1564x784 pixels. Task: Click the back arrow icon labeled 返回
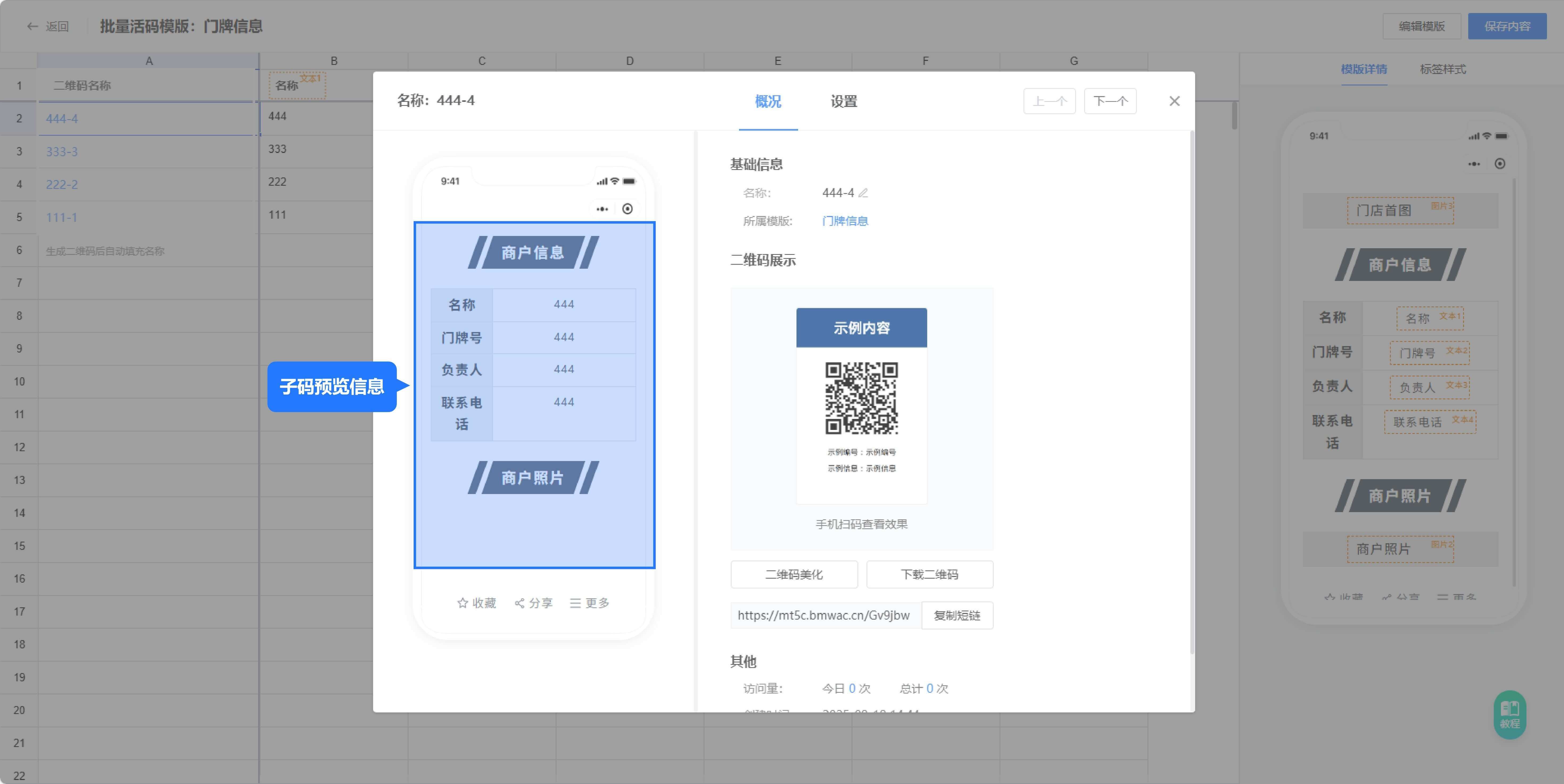click(32, 26)
